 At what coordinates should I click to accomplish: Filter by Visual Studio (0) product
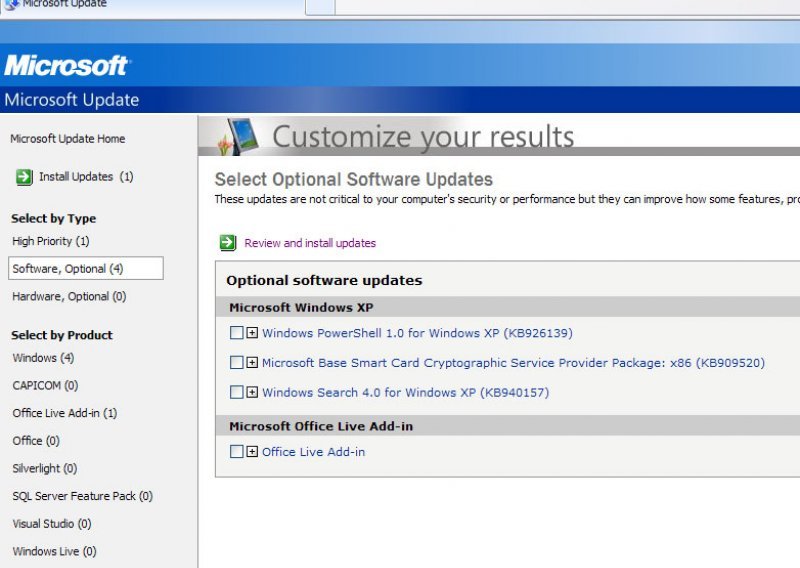coord(52,524)
